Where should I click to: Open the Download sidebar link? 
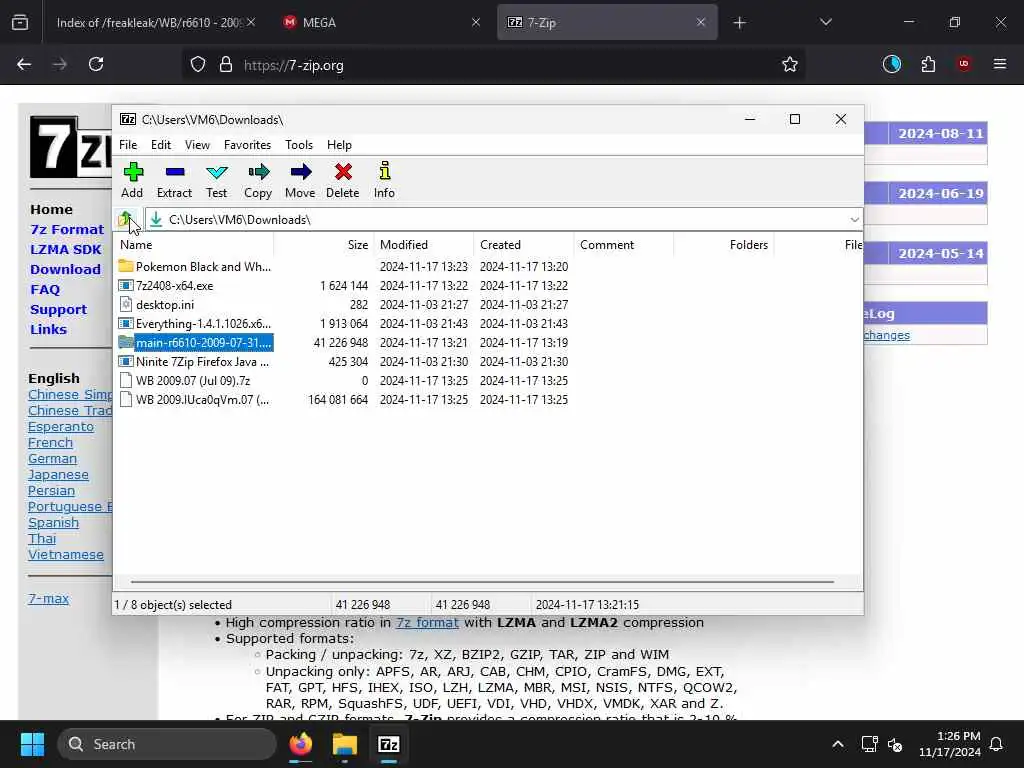tap(65, 269)
